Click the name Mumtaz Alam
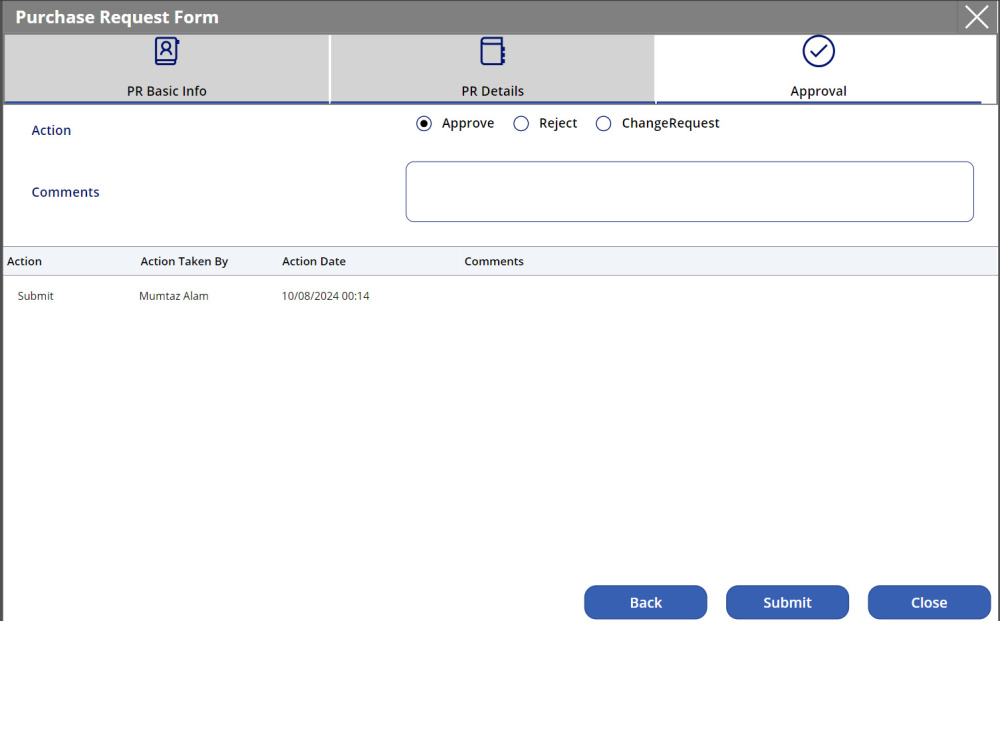 (x=173, y=296)
